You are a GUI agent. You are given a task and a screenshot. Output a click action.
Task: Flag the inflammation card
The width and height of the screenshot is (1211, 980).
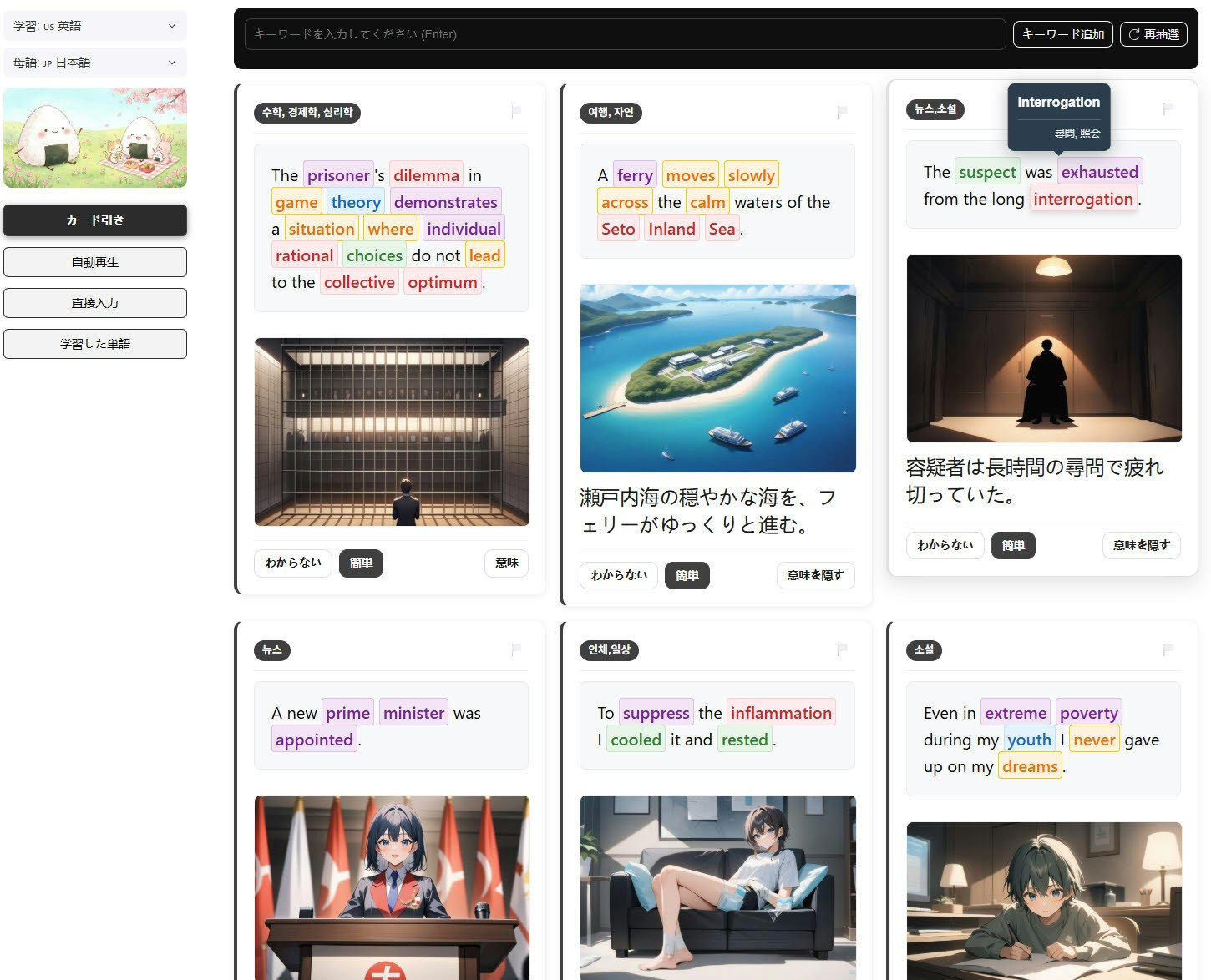click(x=843, y=650)
